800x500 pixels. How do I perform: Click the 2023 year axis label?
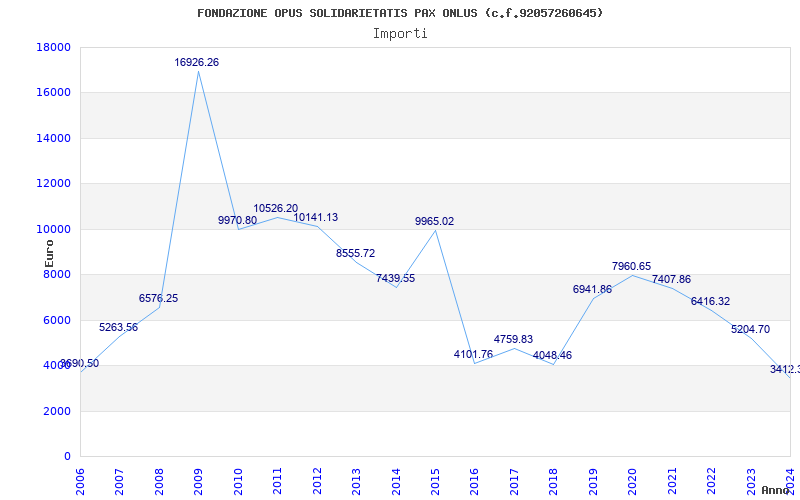point(751,481)
